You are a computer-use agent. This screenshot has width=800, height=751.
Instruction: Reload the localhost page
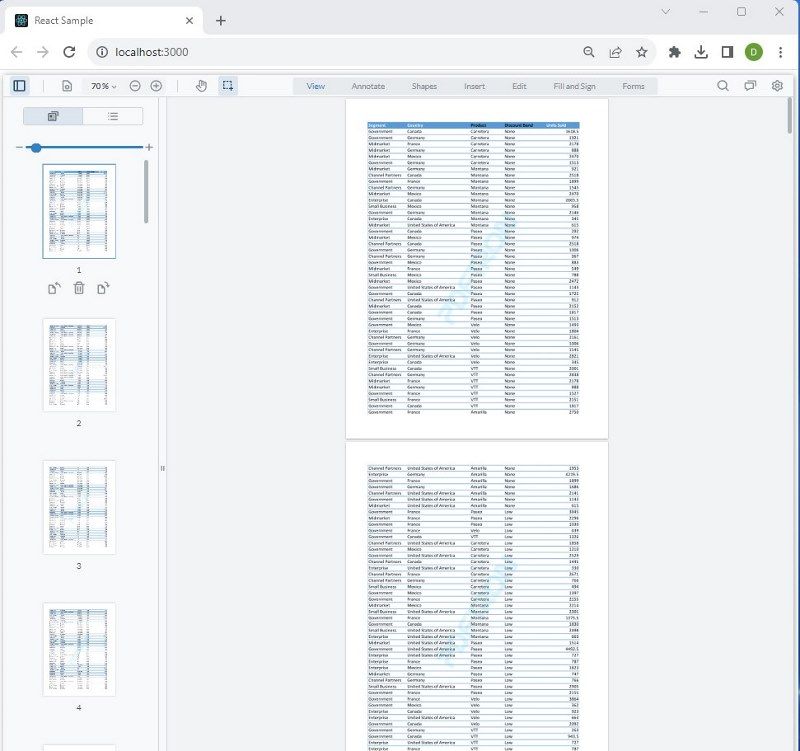[x=69, y=52]
